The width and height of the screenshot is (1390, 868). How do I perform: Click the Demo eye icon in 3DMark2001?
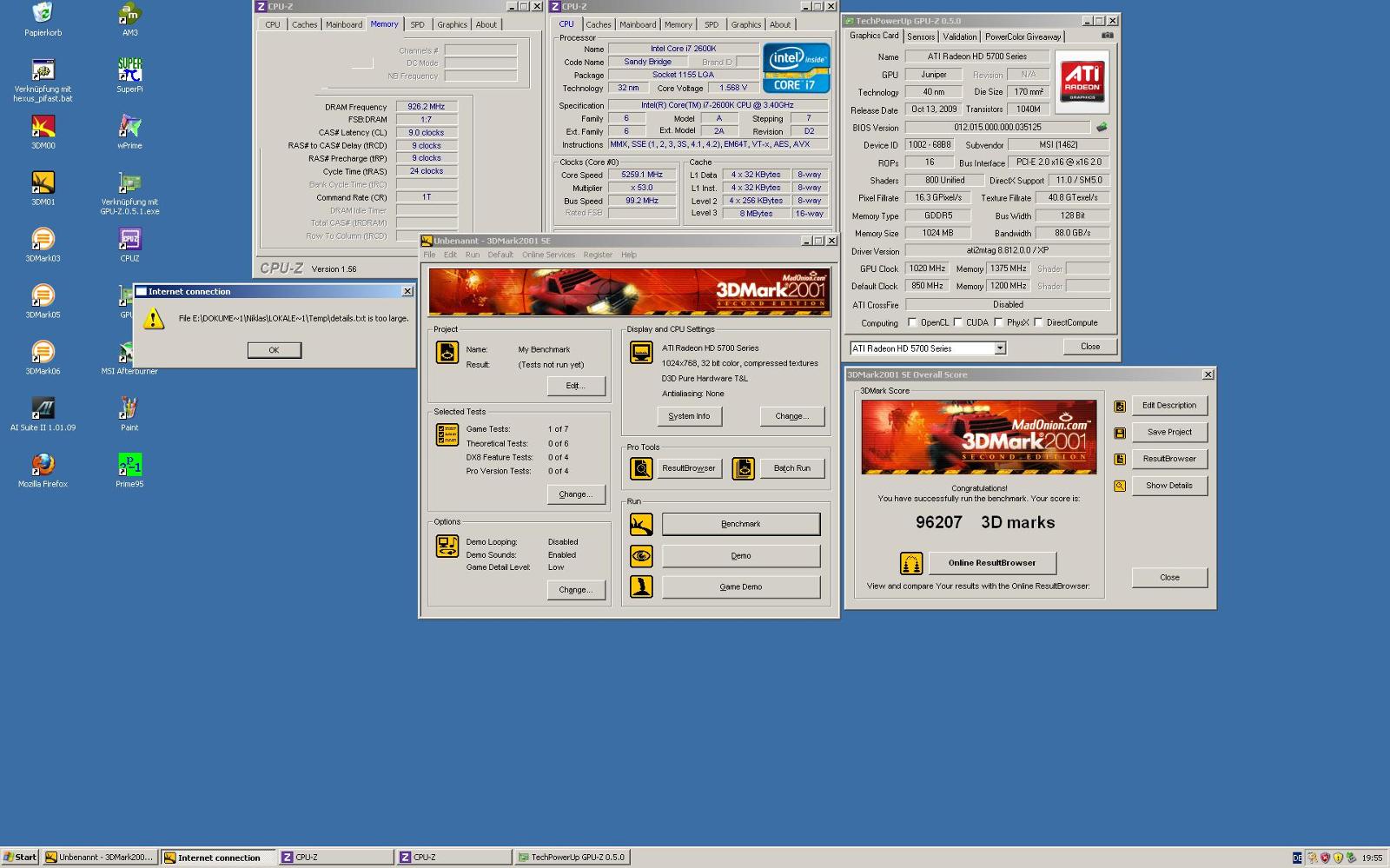tap(641, 556)
